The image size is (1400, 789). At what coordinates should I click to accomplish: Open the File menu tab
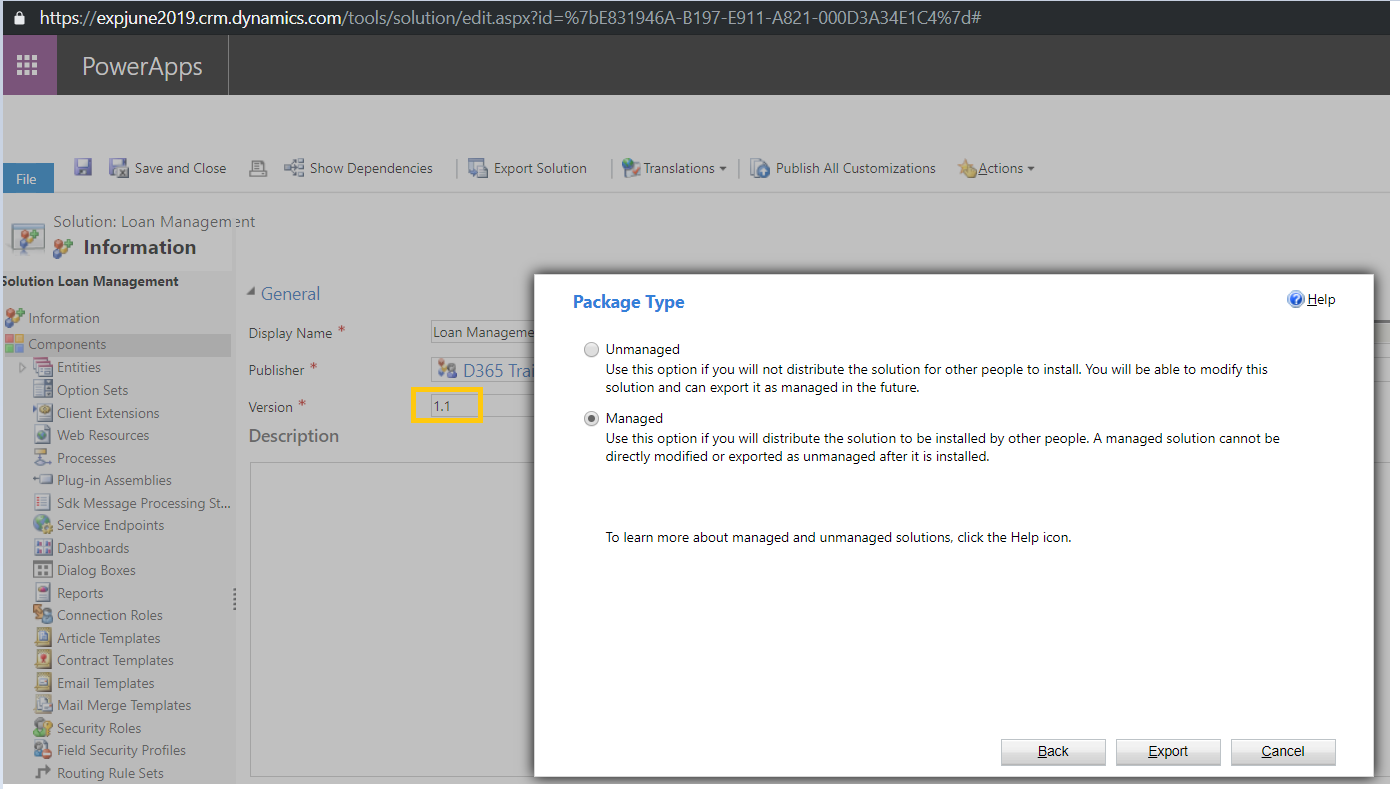coord(27,178)
